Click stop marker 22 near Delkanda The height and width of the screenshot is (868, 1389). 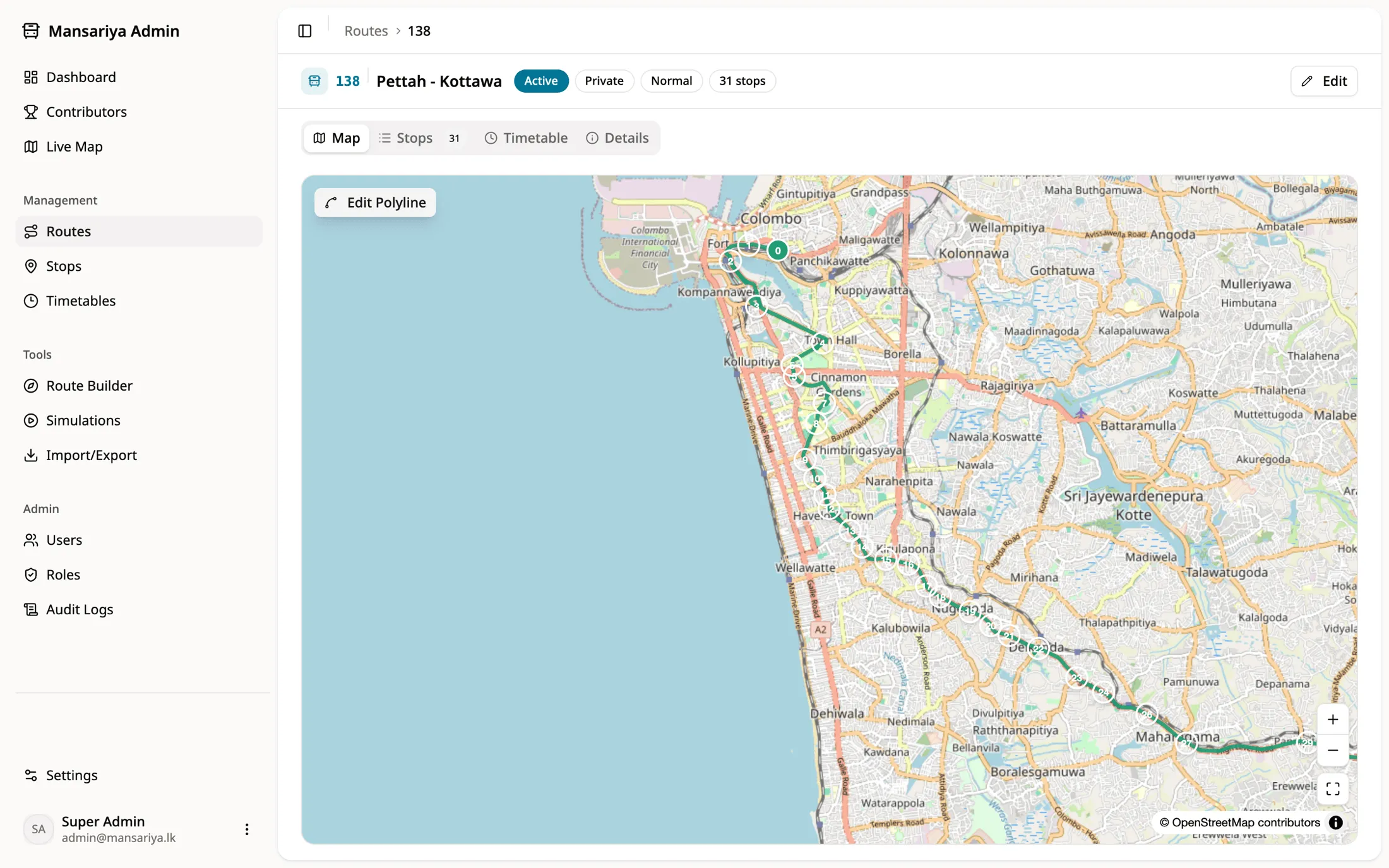tap(1039, 648)
